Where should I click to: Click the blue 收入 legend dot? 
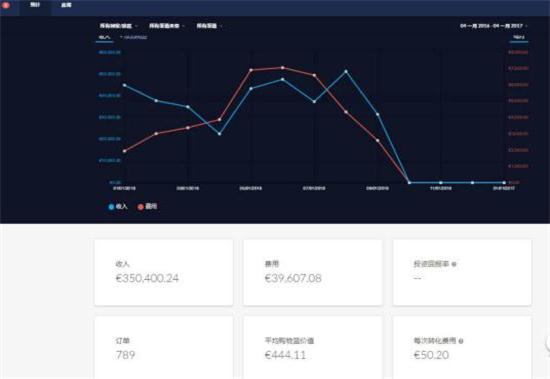(x=111, y=207)
